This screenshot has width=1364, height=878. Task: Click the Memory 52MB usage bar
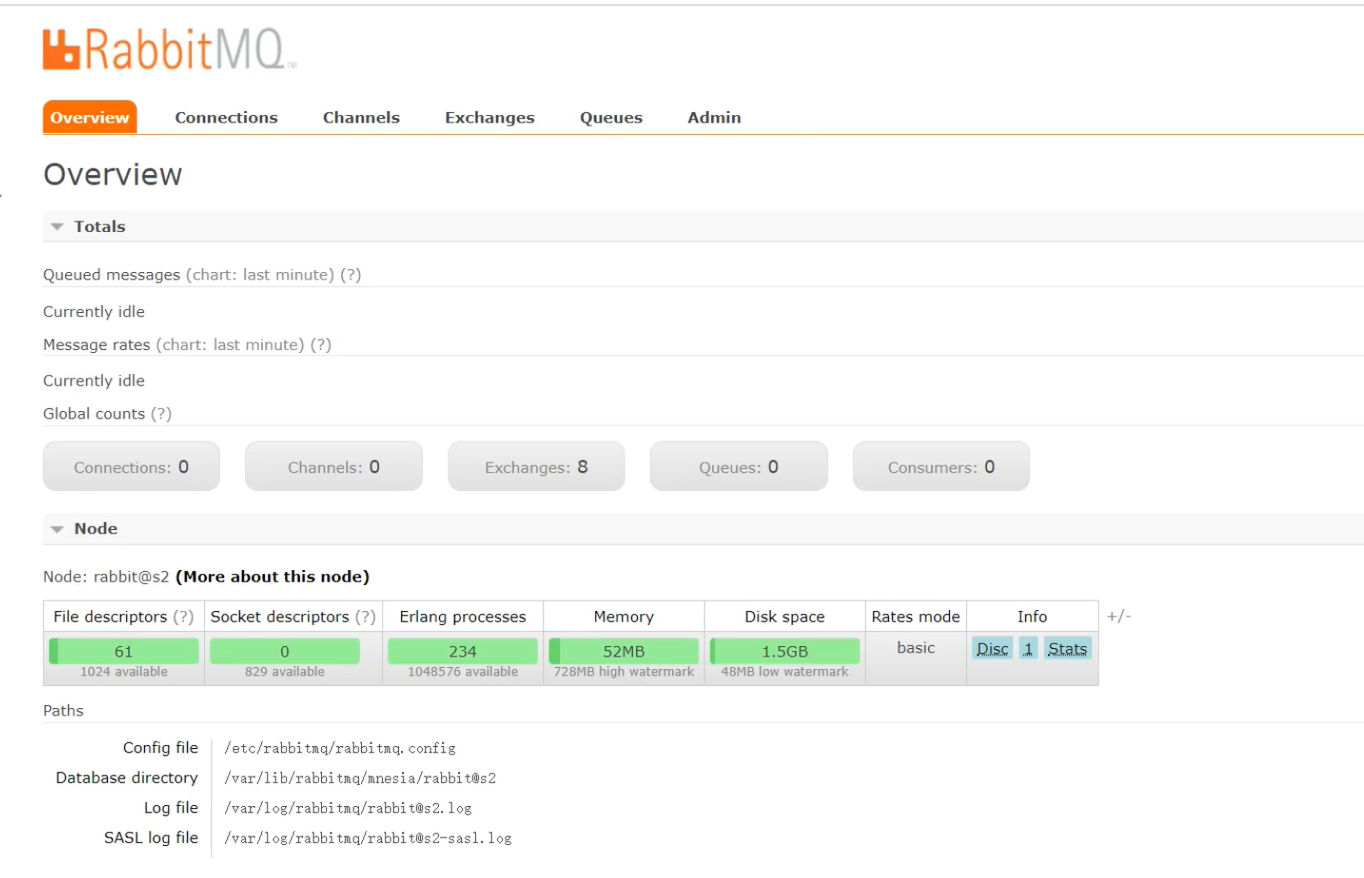tap(624, 651)
